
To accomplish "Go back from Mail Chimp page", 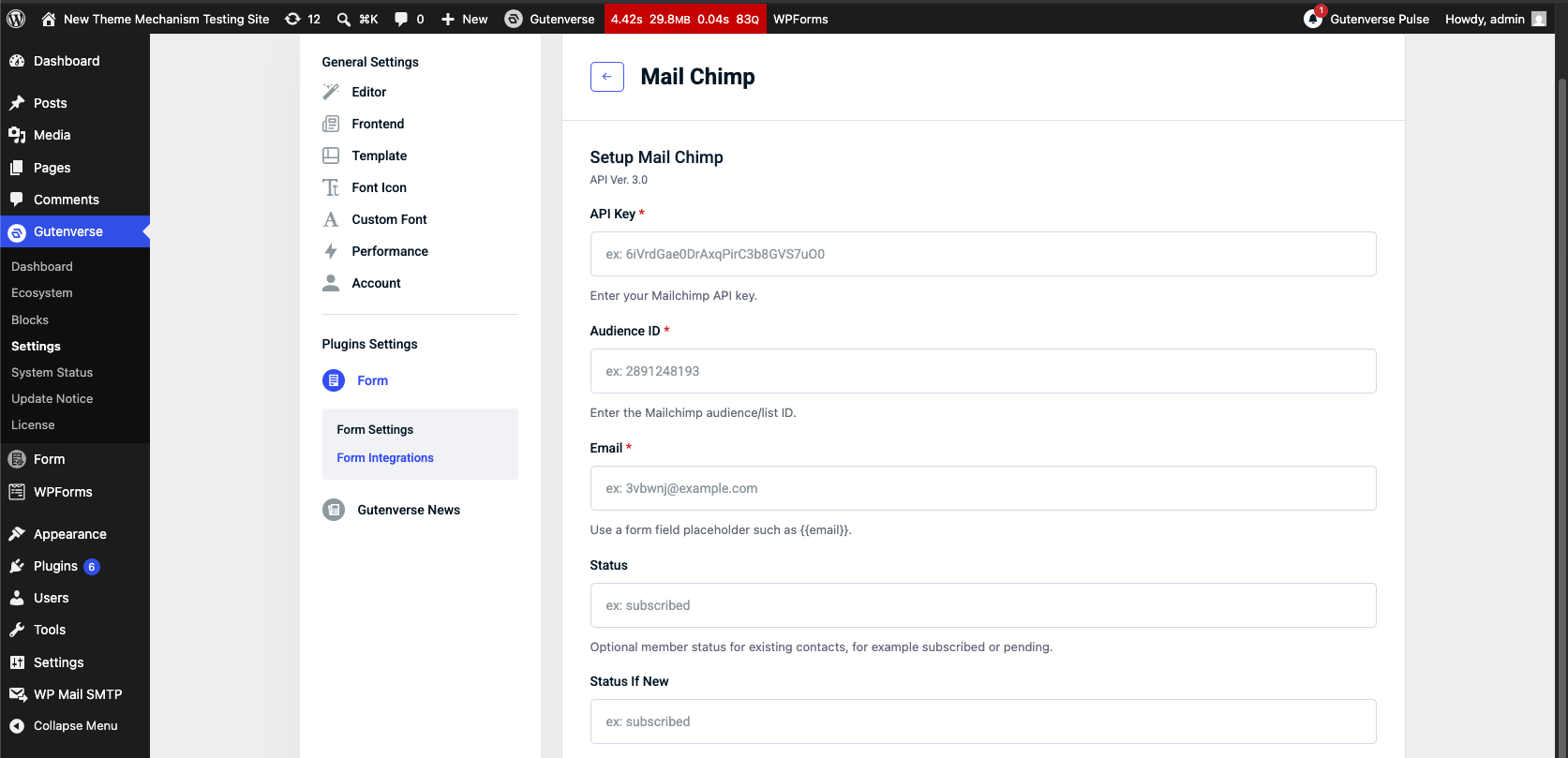I will [607, 77].
